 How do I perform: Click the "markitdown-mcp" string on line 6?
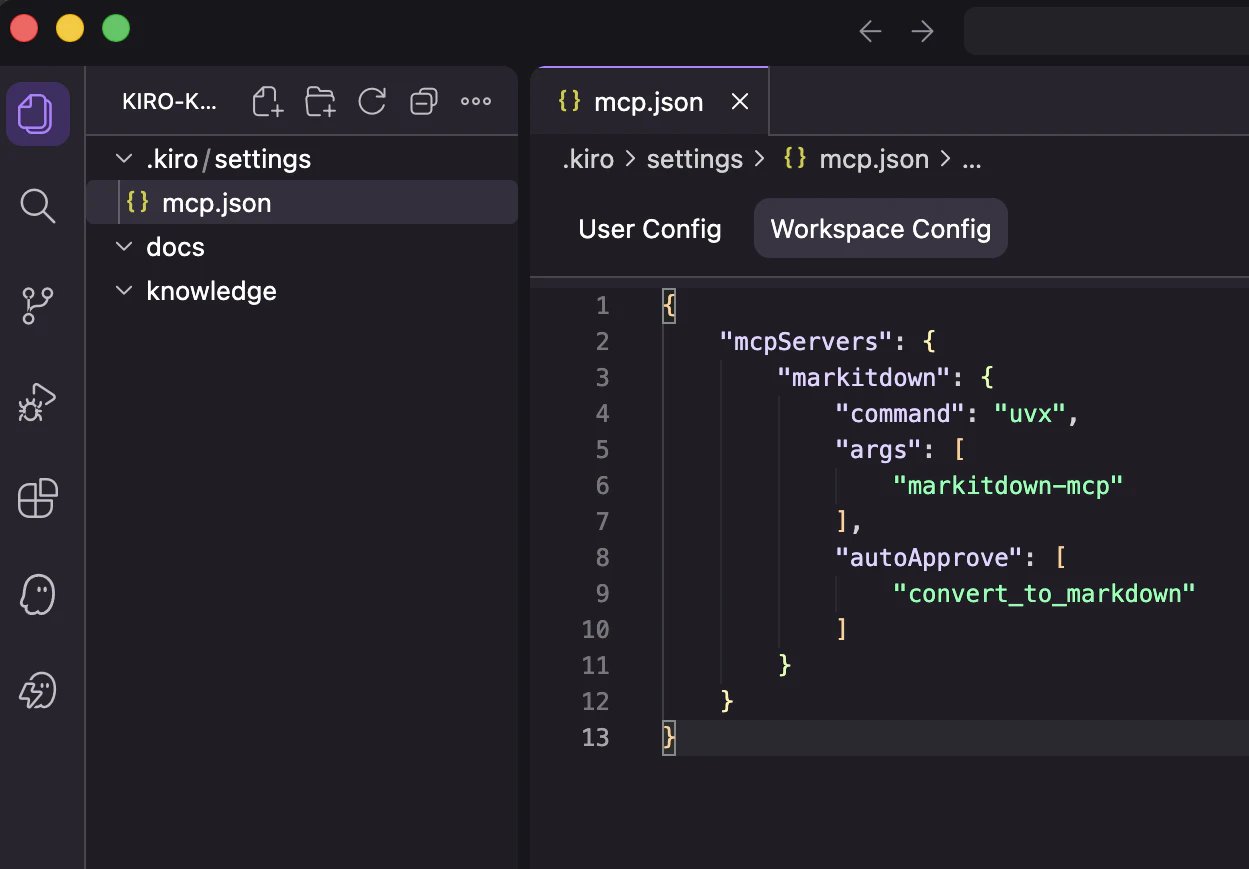pos(1009,486)
